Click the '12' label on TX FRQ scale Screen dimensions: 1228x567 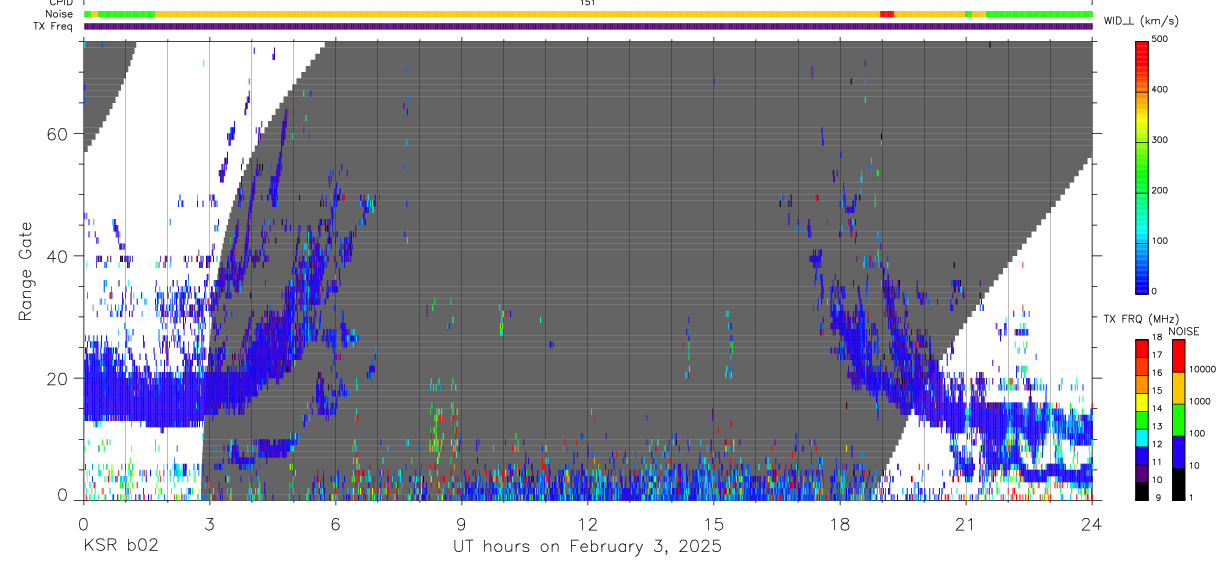1158,444
